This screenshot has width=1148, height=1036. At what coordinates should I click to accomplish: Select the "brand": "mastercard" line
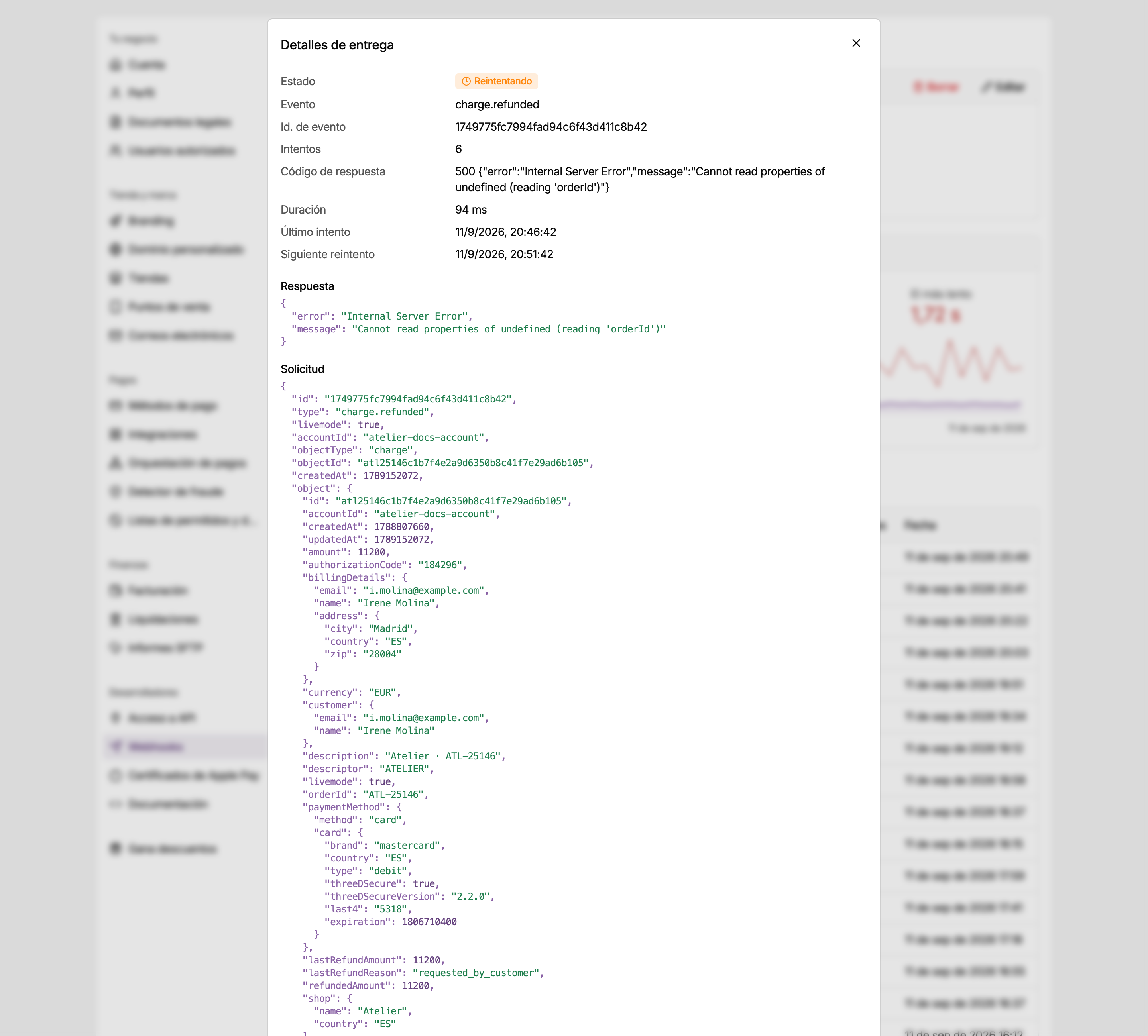pyautogui.click(x=385, y=845)
